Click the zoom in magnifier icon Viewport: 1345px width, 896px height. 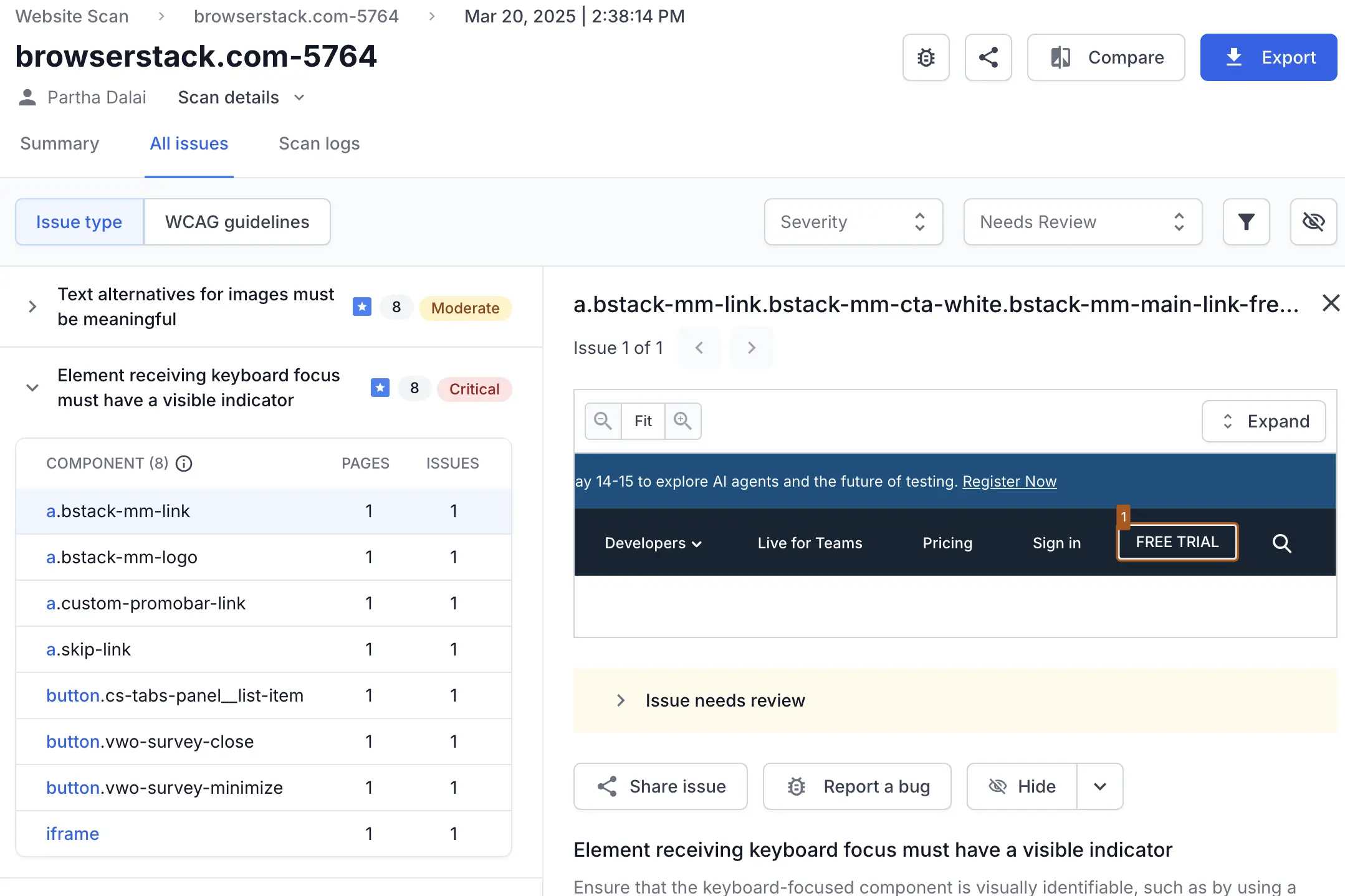coord(682,421)
